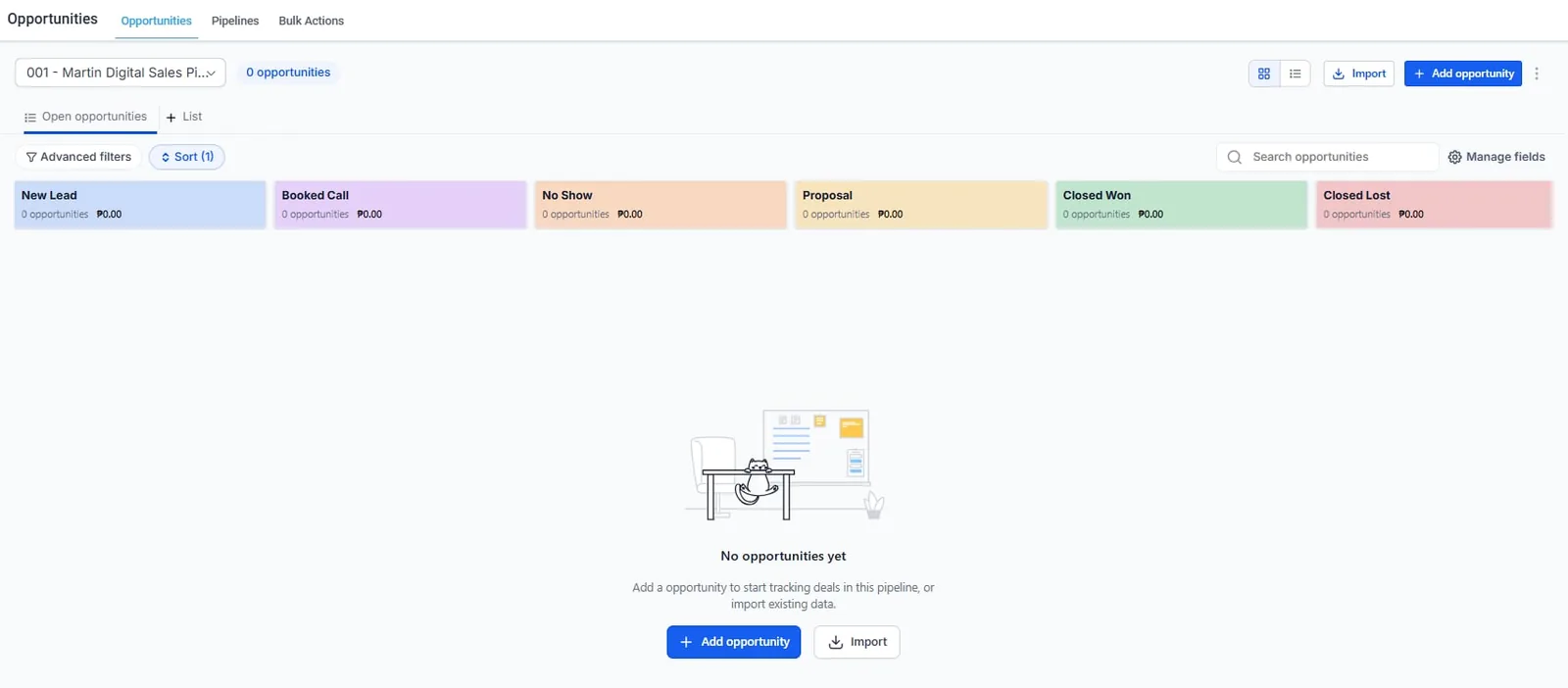This screenshot has width=1568, height=688.
Task: Click the plus icon beside List
Action: pyautogui.click(x=171, y=118)
